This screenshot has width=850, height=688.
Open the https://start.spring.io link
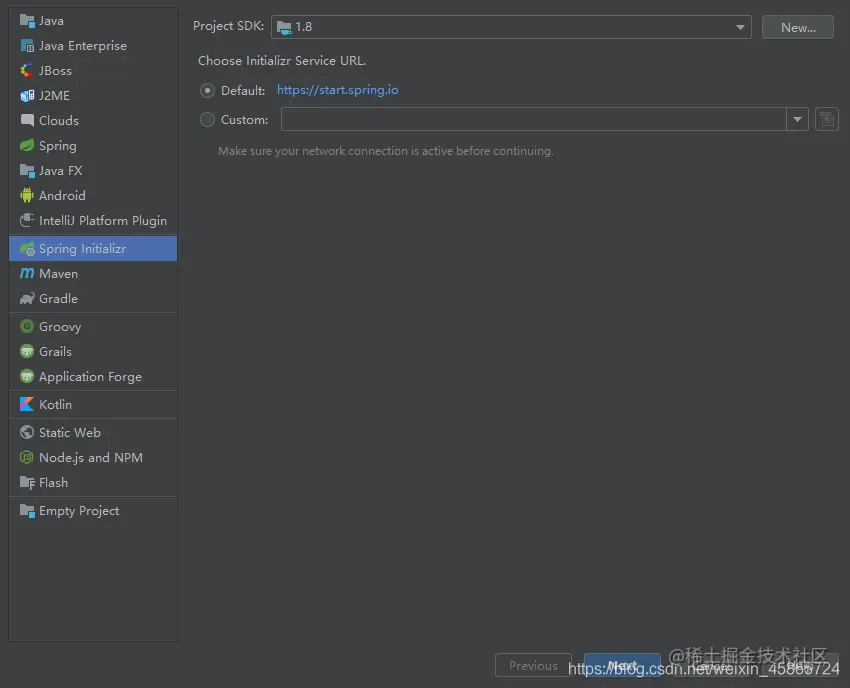click(338, 90)
